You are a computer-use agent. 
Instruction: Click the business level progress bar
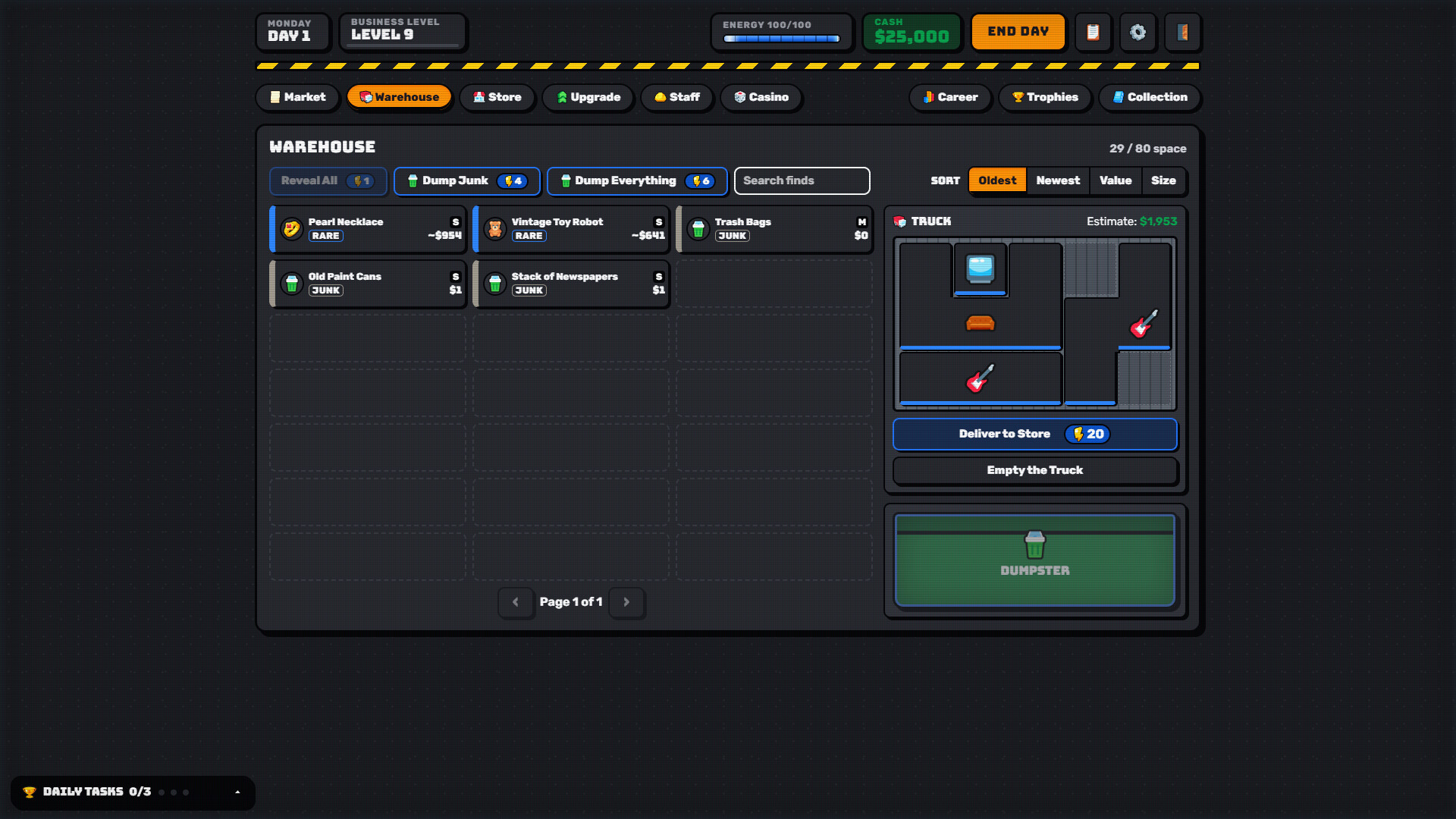click(x=403, y=45)
